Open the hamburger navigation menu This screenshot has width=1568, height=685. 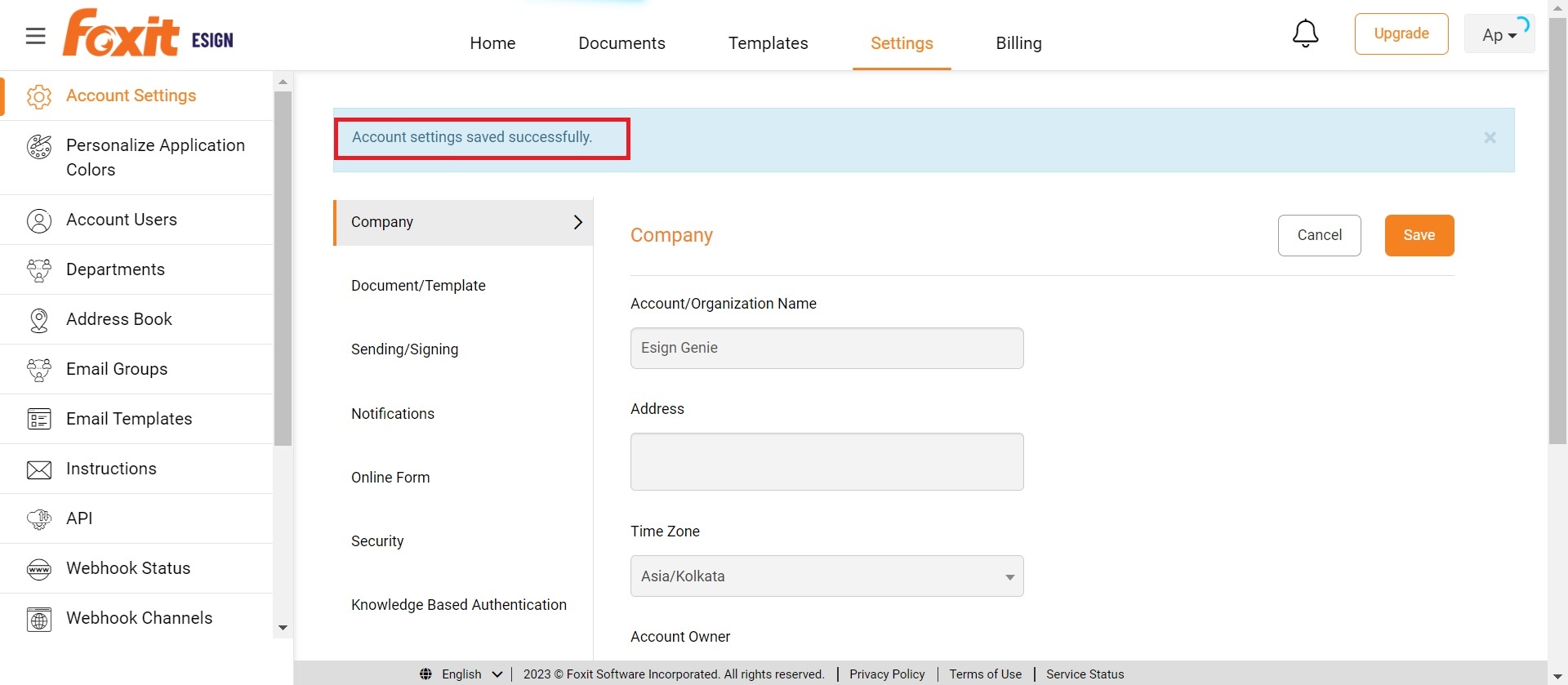click(x=35, y=36)
